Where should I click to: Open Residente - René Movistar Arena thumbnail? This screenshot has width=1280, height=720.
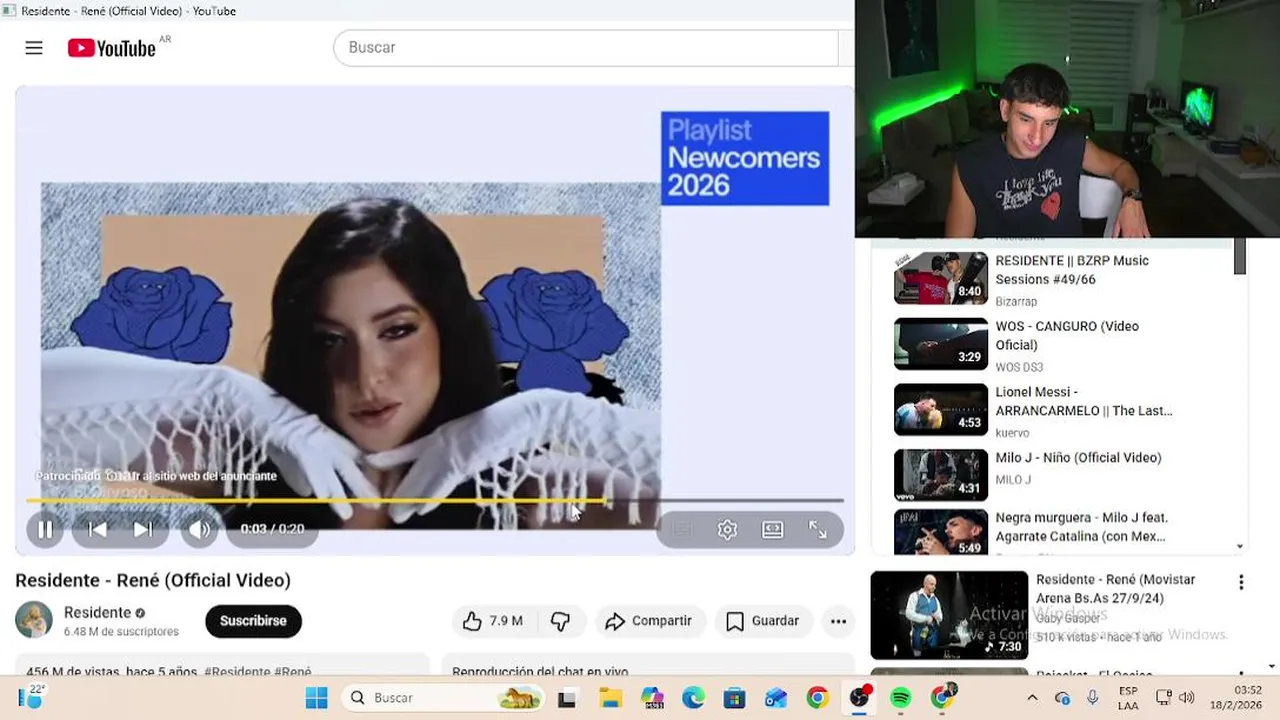[949, 615]
